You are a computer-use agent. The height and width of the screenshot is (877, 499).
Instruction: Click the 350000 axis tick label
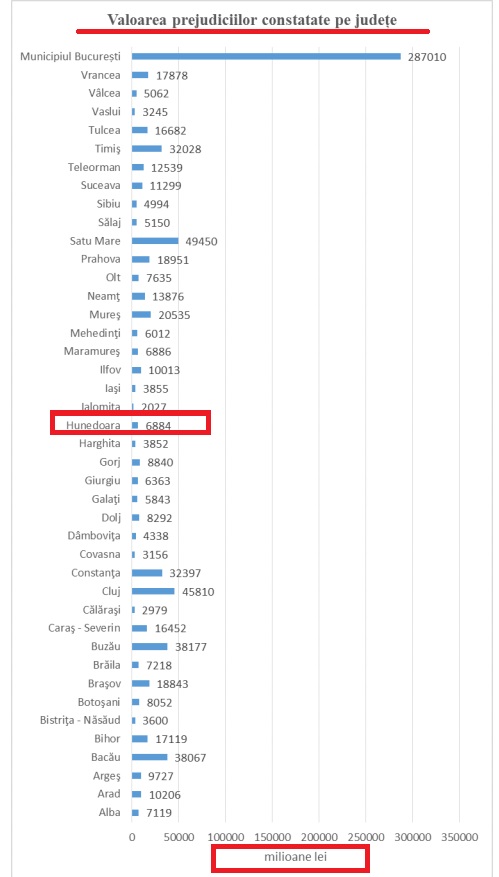459,837
